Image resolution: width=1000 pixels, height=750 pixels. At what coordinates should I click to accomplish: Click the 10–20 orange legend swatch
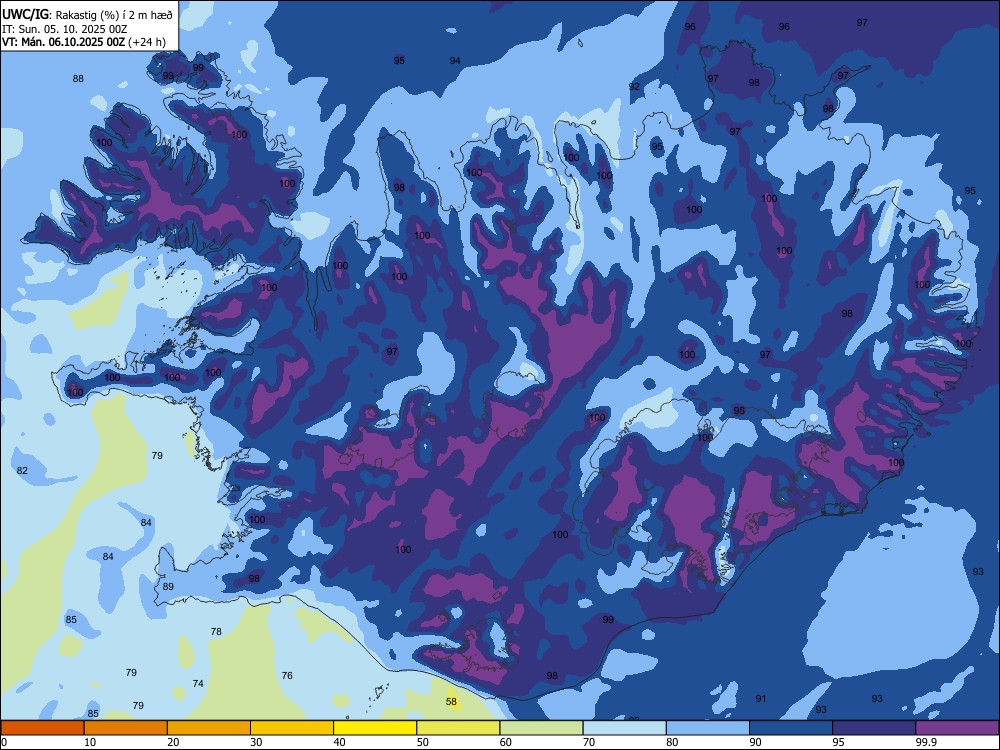point(126,728)
